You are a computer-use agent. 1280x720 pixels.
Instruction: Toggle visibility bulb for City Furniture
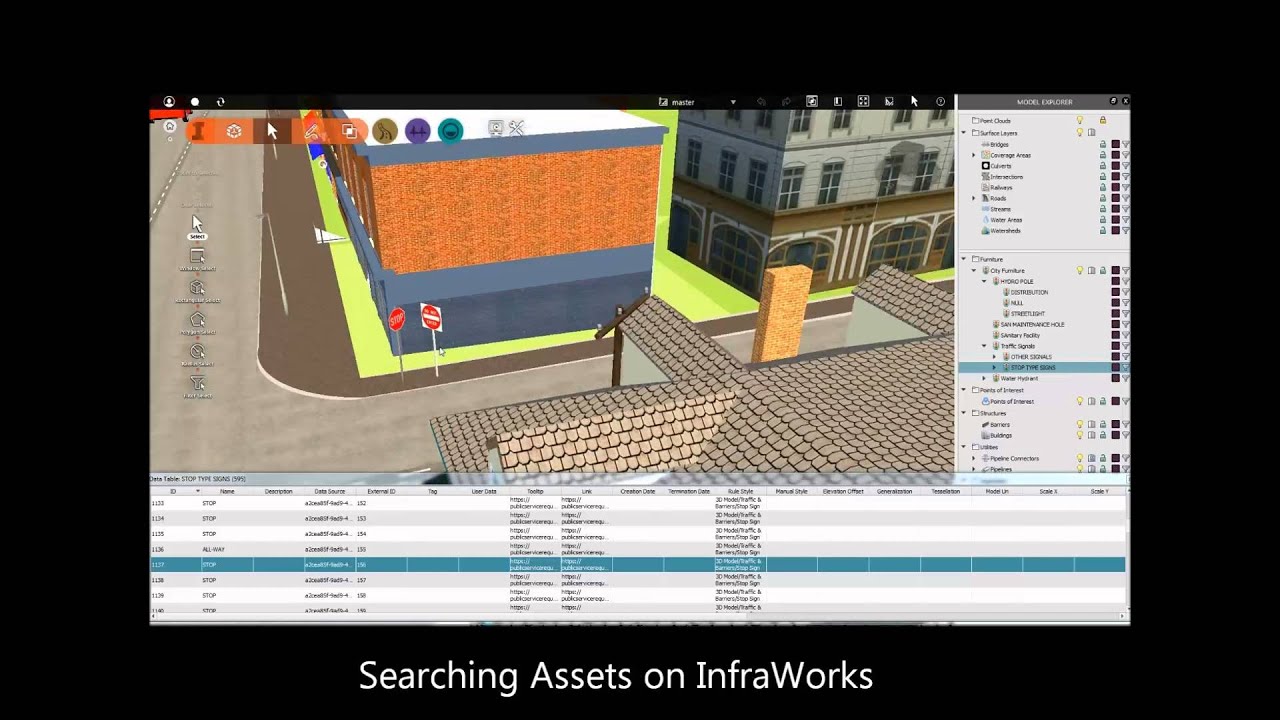click(x=1079, y=270)
